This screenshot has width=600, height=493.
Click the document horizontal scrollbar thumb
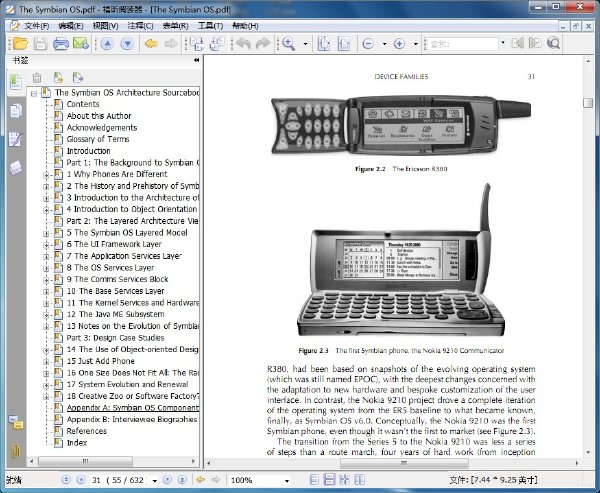click(404, 463)
